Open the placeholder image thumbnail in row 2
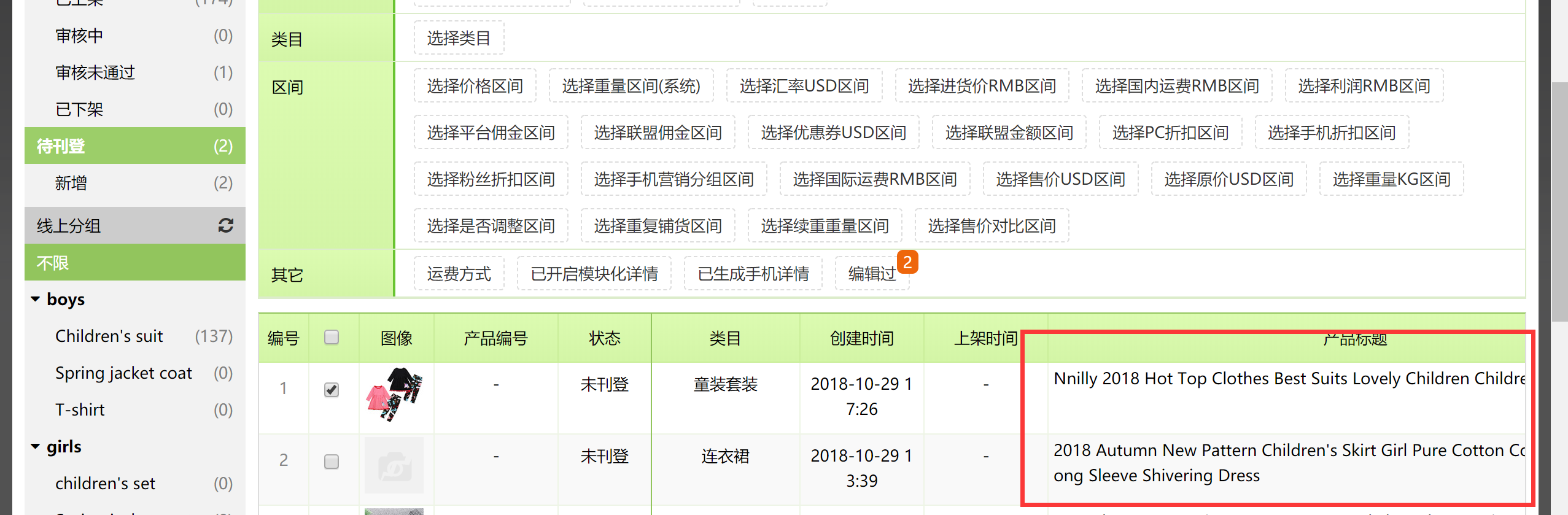This screenshot has height=515, width=1568. 394,465
